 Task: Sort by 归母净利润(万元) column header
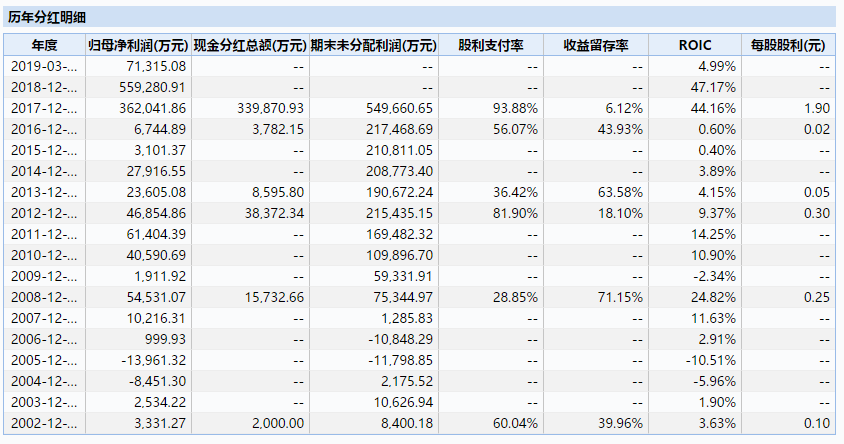137,46
